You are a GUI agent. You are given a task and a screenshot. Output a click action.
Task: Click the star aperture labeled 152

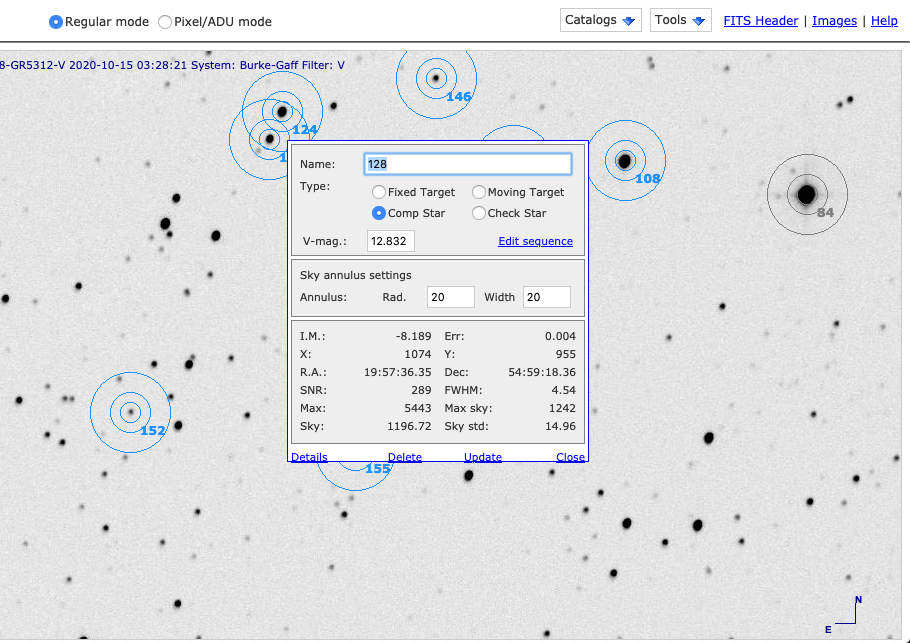tap(129, 412)
